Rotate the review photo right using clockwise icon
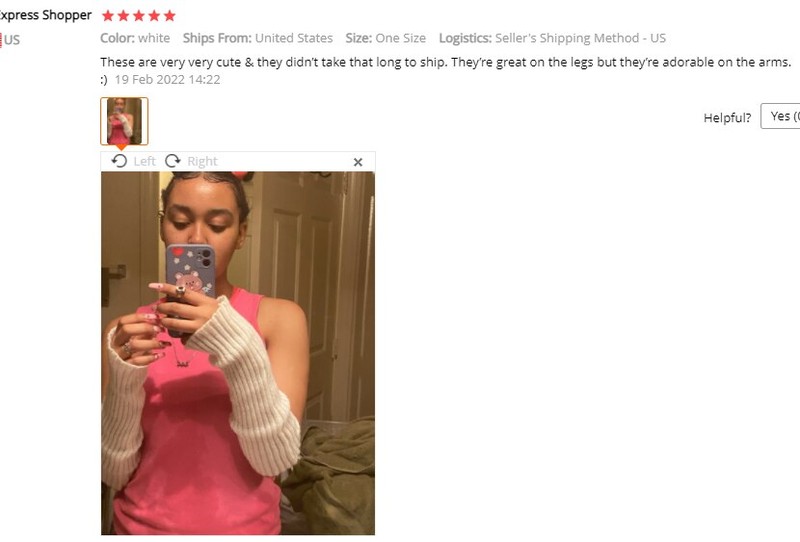800x542 pixels. click(x=173, y=161)
